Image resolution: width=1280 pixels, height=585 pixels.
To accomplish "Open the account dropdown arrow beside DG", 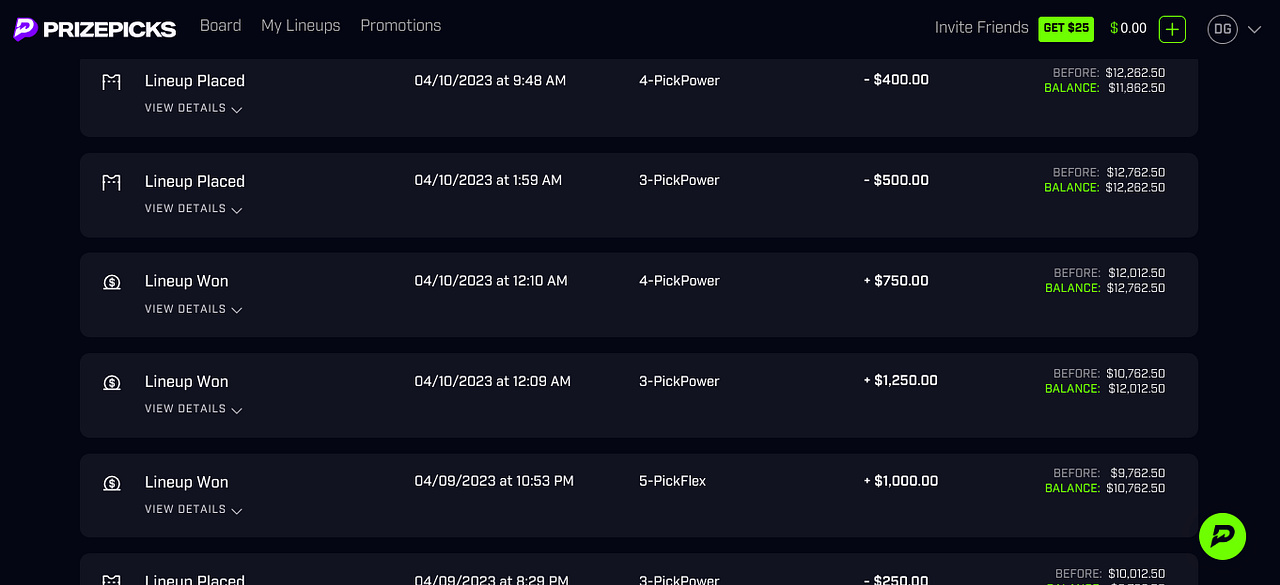I will click(x=1255, y=30).
